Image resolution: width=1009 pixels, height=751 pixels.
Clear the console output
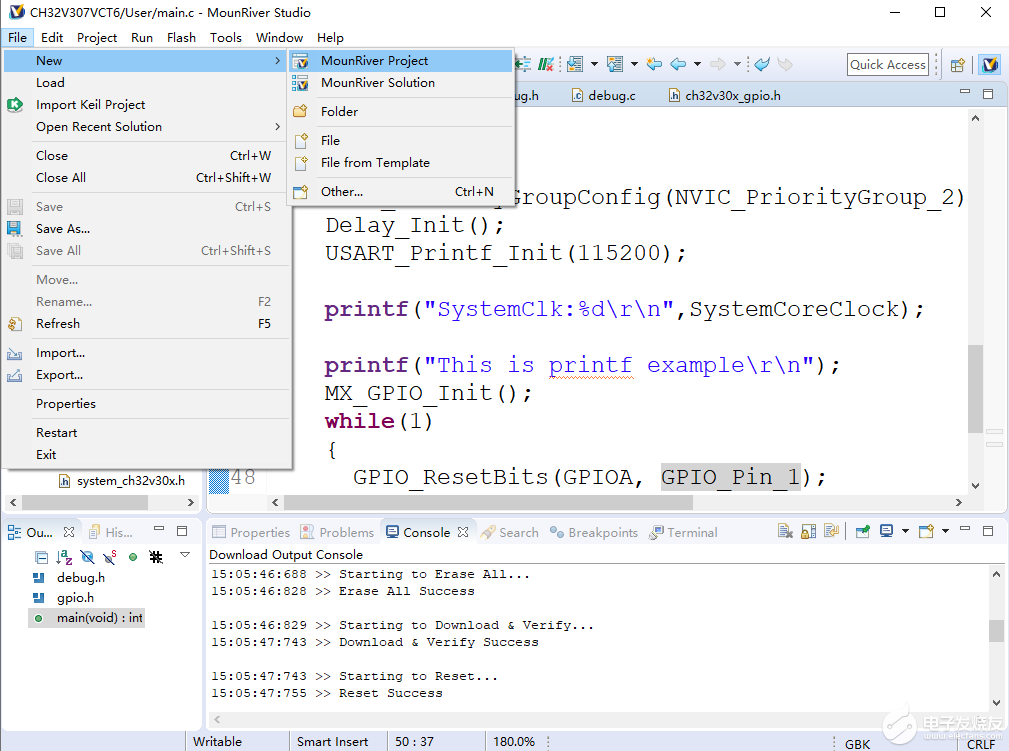tap(785, 531)
